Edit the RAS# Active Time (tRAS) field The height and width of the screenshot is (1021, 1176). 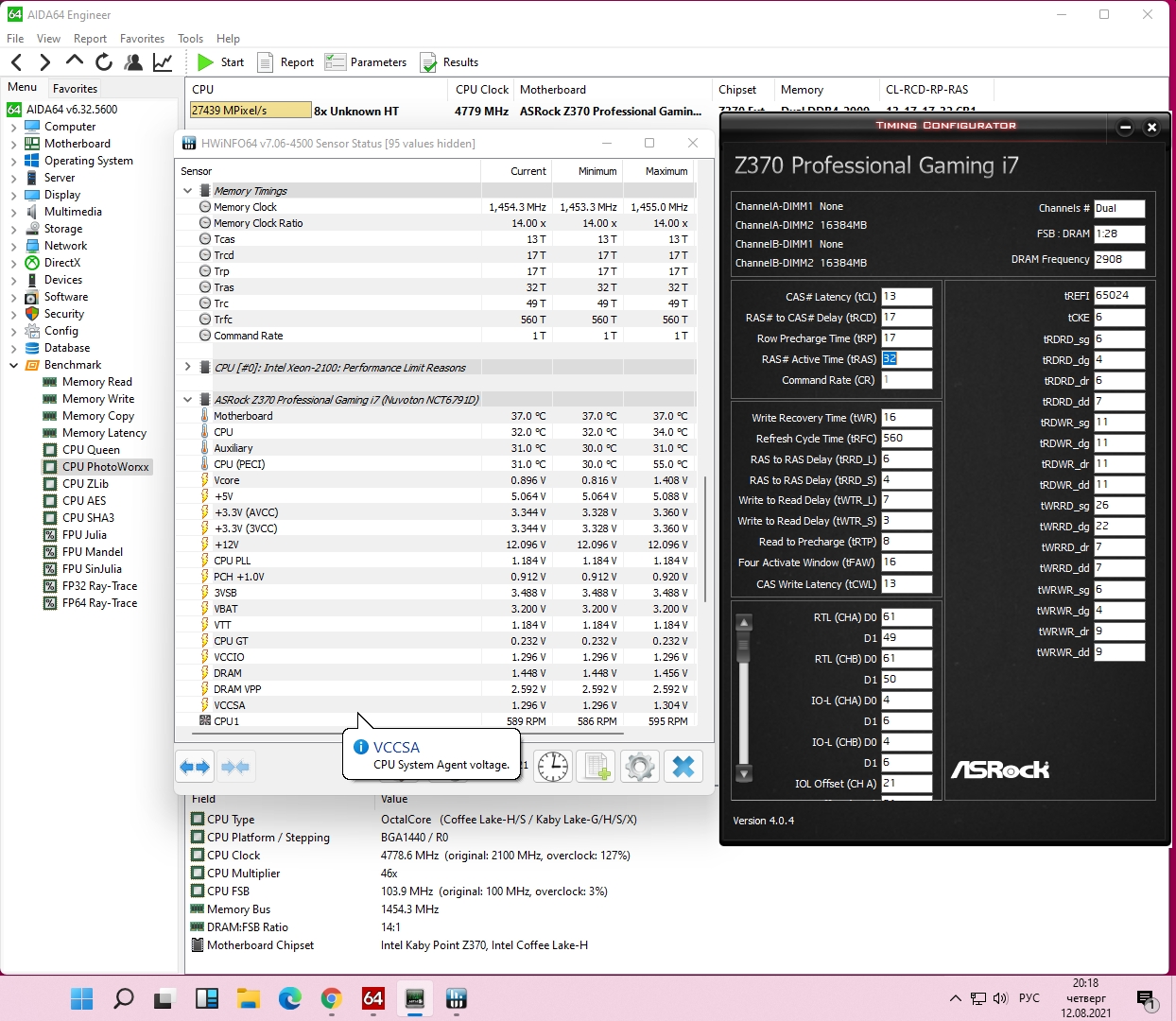pyautogui.click(x=907, y=359)
